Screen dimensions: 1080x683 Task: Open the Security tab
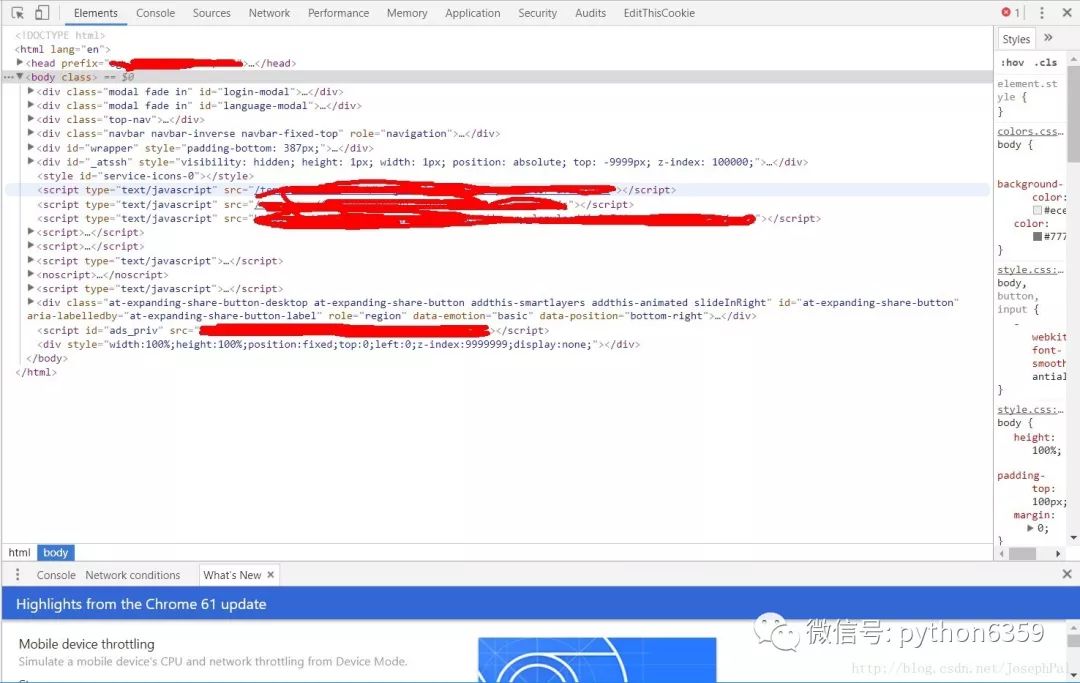coord(537,13)
